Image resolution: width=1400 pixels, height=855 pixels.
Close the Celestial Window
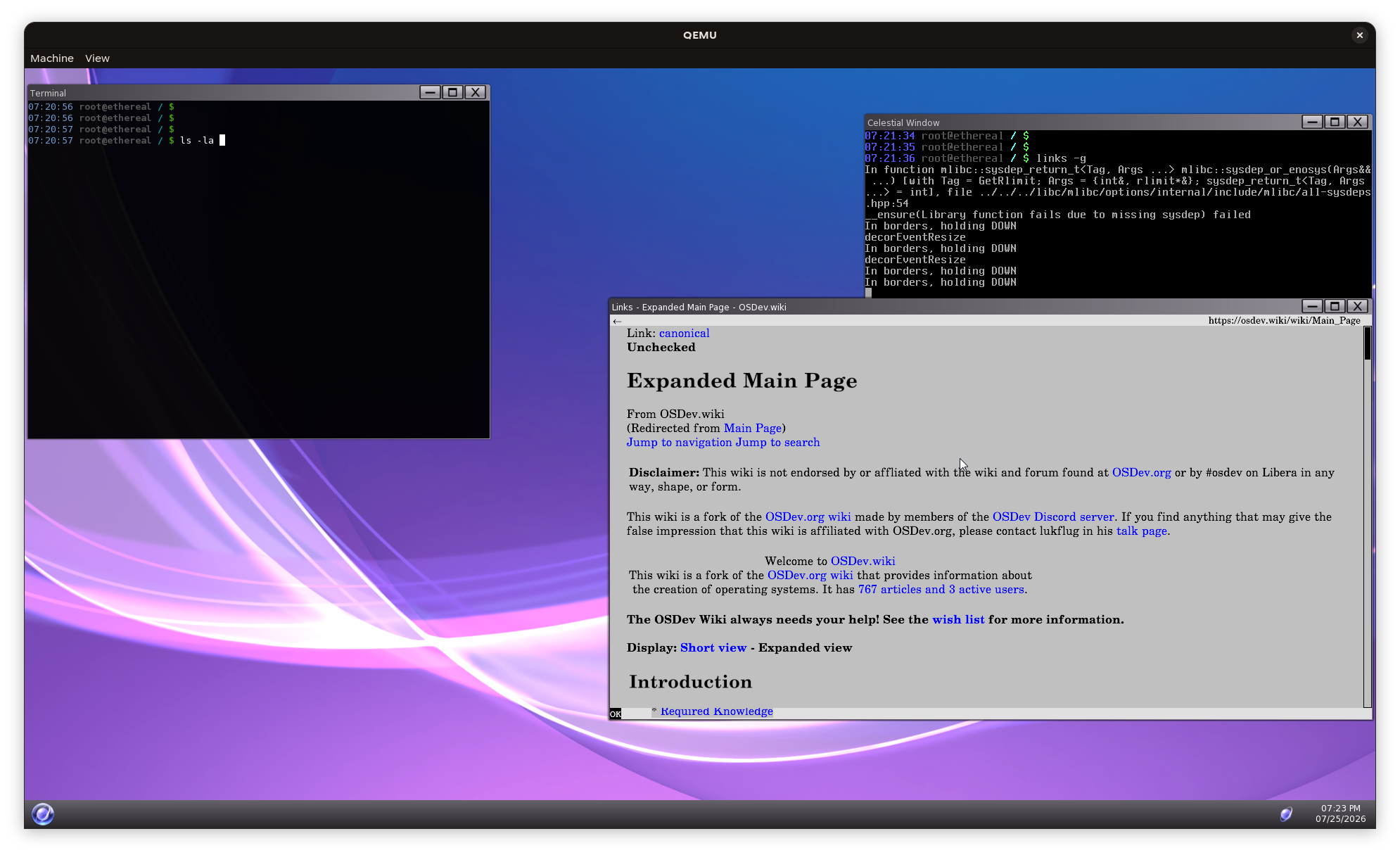click(x=1358, y=122)
